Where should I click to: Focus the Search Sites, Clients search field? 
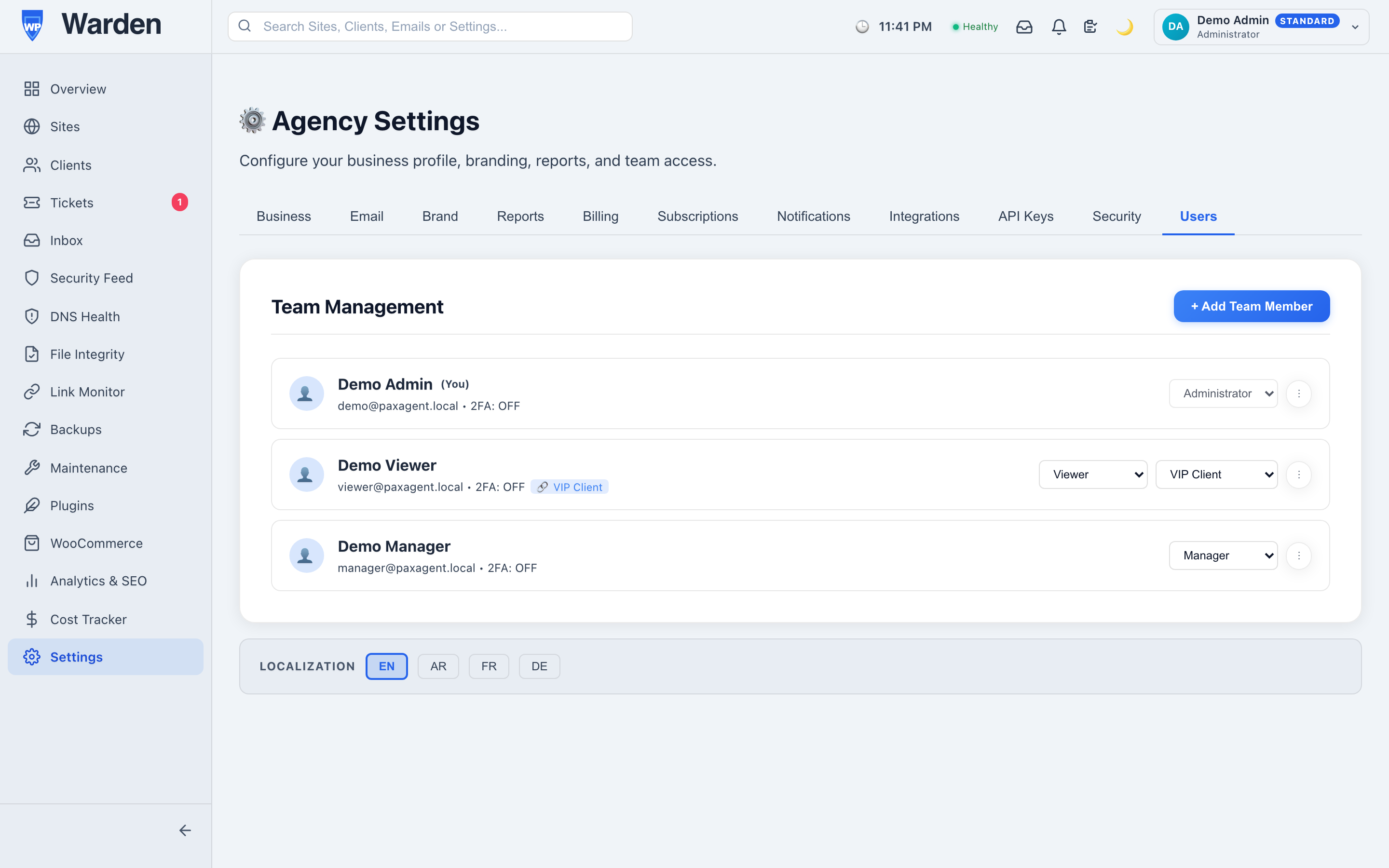430,27
